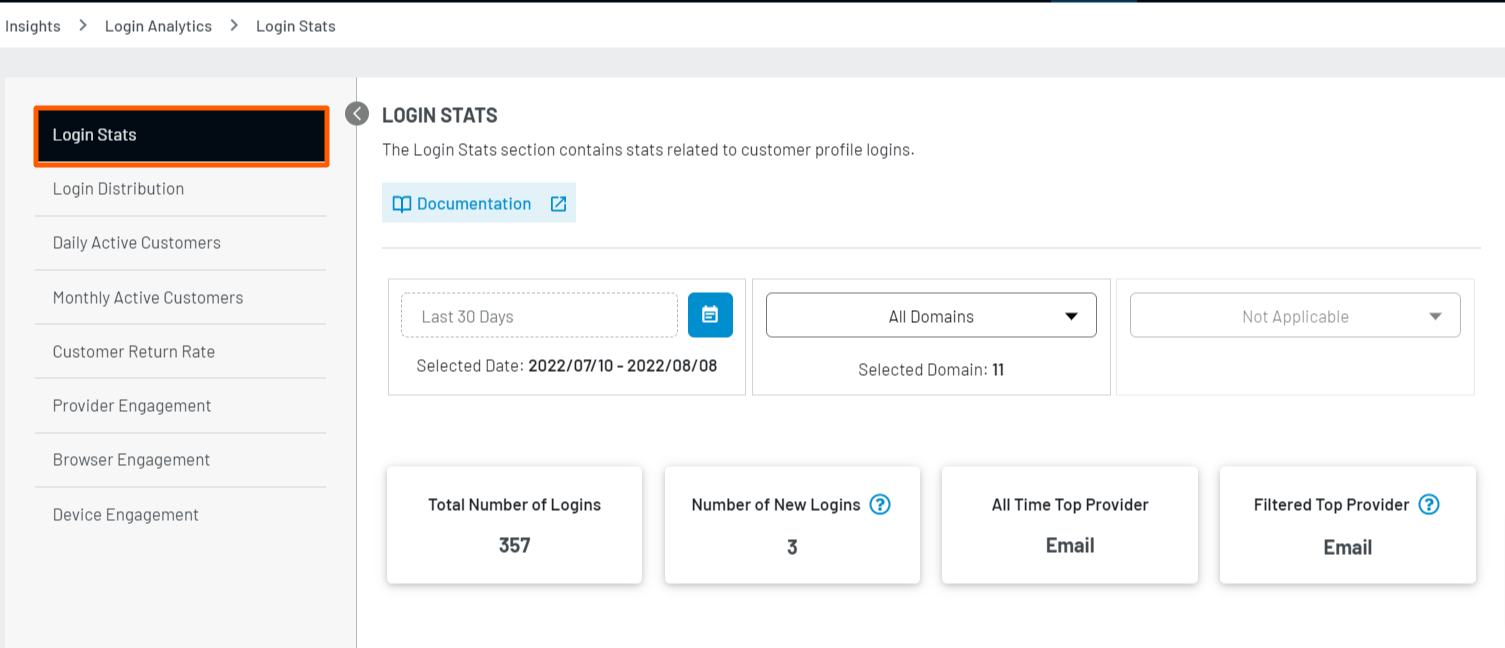Screen dimensions: 1505x648
Task: Navigate to Insights via the breadcrumb
Action: point(32,25)
